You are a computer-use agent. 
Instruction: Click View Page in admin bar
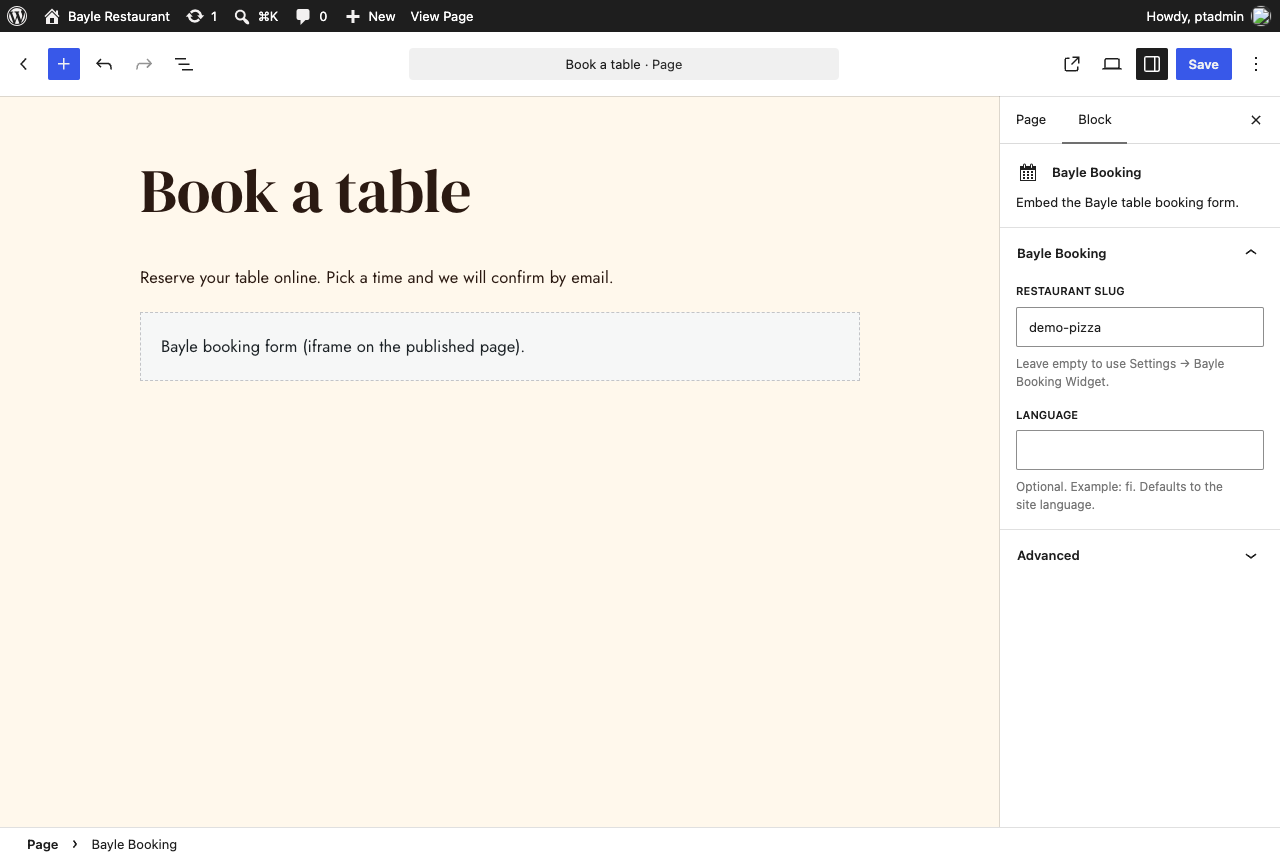(442, 16)
